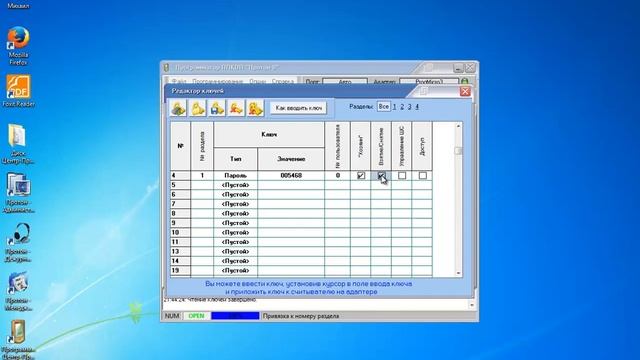Select the '<Пустой>' type cell in row 9

coord(236,223)
